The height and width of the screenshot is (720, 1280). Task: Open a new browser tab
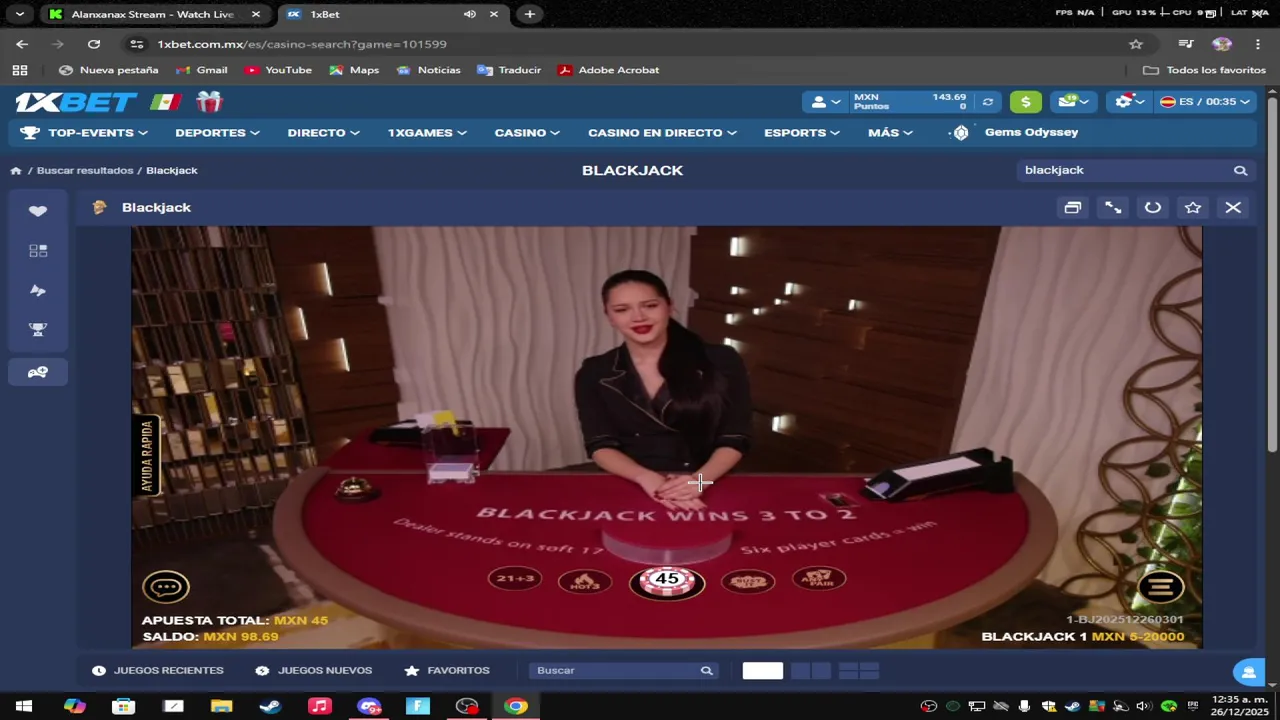click(529, 14)
